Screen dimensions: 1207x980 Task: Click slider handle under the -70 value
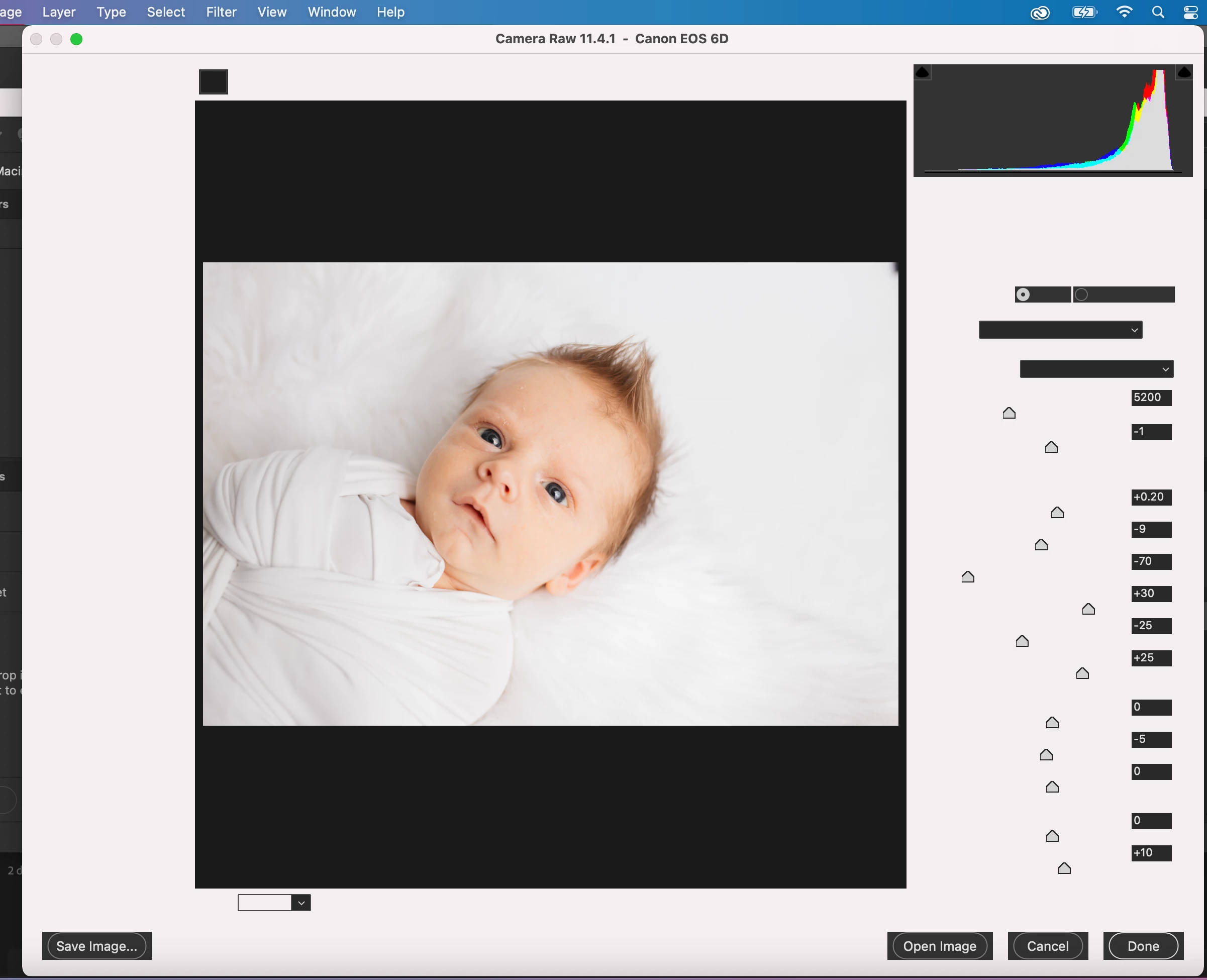[x=968, y=577]
